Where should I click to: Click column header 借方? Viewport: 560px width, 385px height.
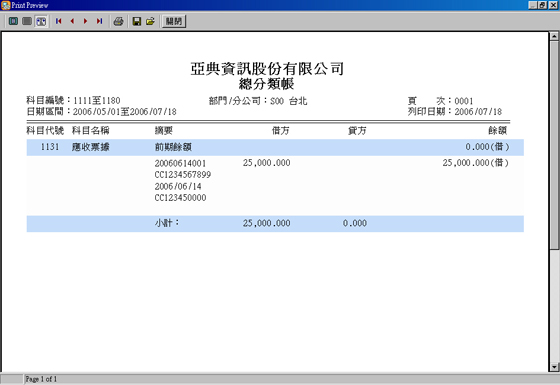click(280, 130)
